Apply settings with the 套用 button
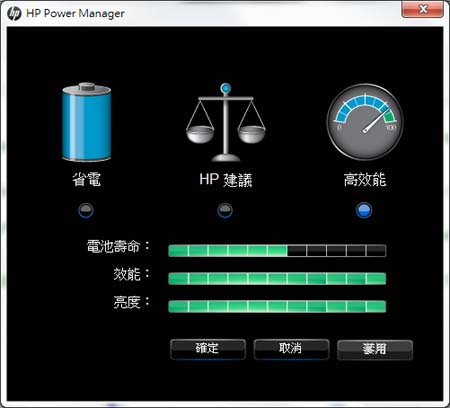Image resolution: width=450 pixels, height=408 pixels. point(375,349)
